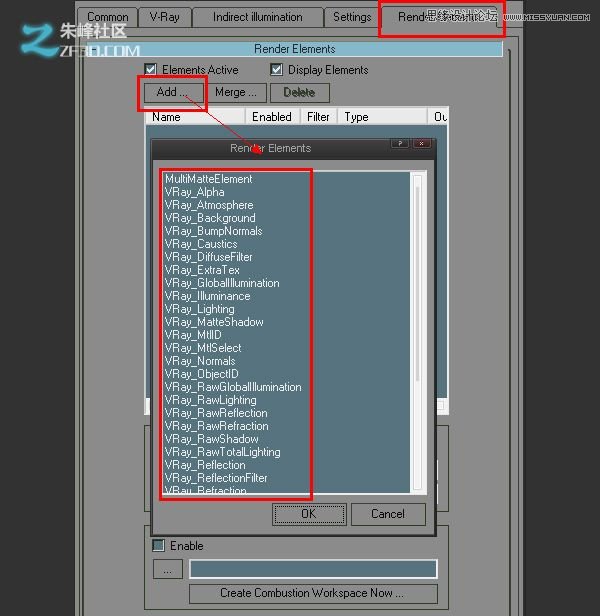Screen dimensions: 600x616
Task: Select VRay_GlobalIllumination element
Action: coord(222,283)
